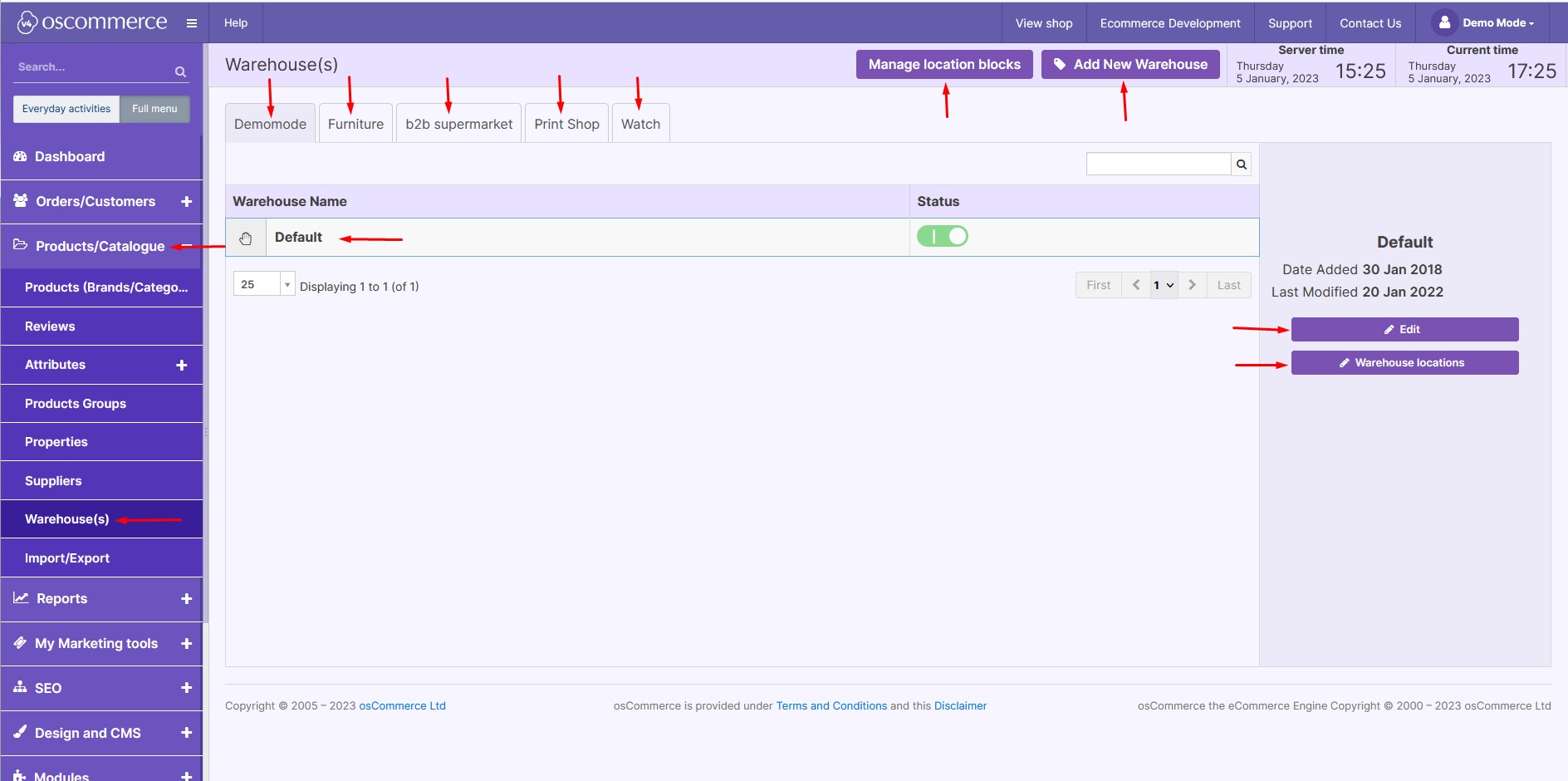The width and height of the screenshot is (1568, 781).
Task: Click the Design and CMS brush icon
Action: coord(20,732)
